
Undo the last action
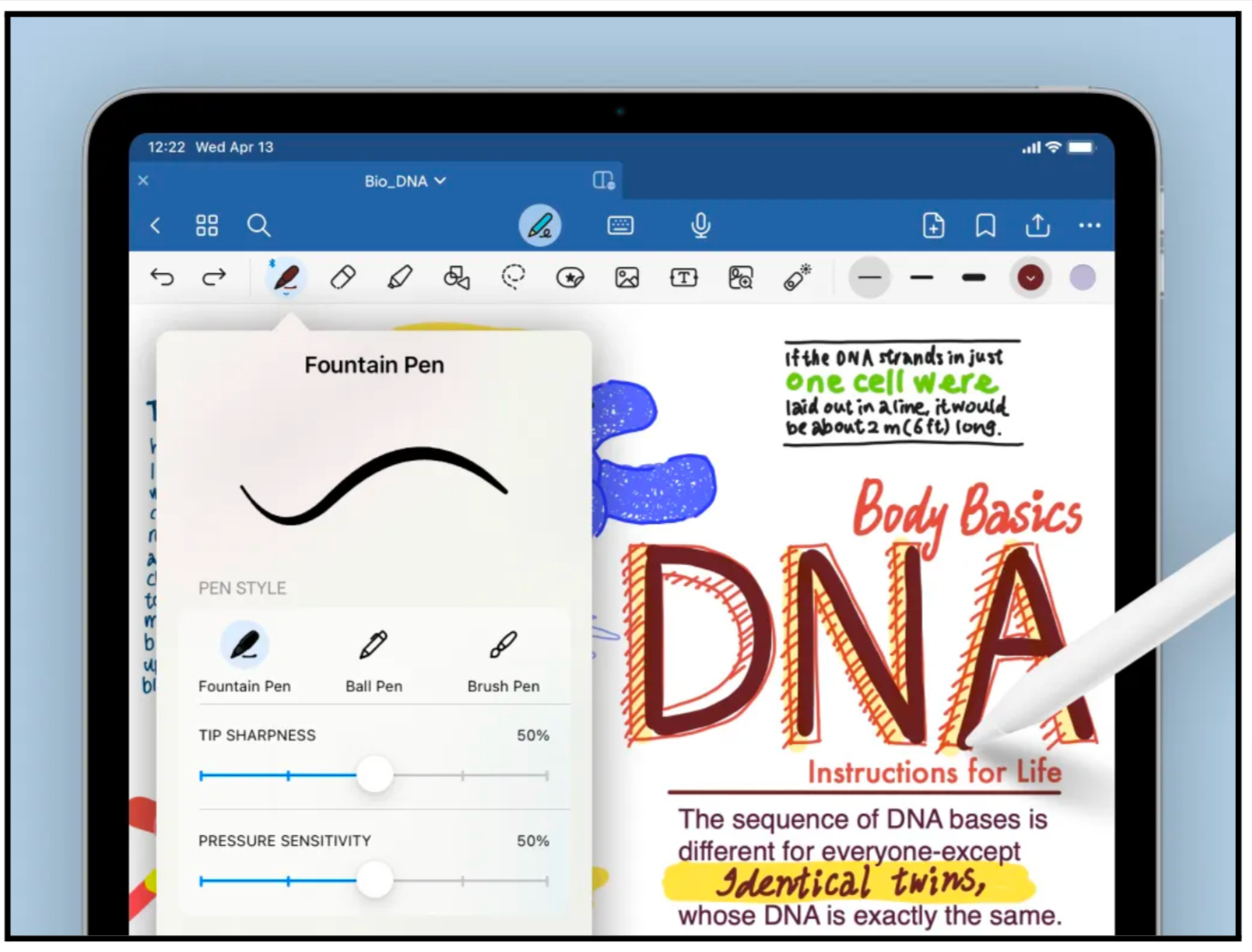(163, 277)
